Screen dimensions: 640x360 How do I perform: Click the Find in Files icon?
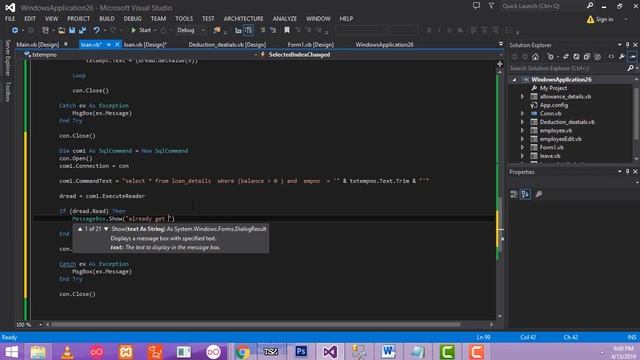pos(217,30)
